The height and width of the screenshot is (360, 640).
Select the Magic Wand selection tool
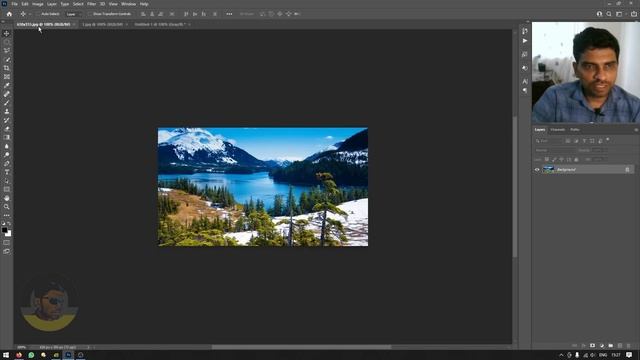(7, 59)
